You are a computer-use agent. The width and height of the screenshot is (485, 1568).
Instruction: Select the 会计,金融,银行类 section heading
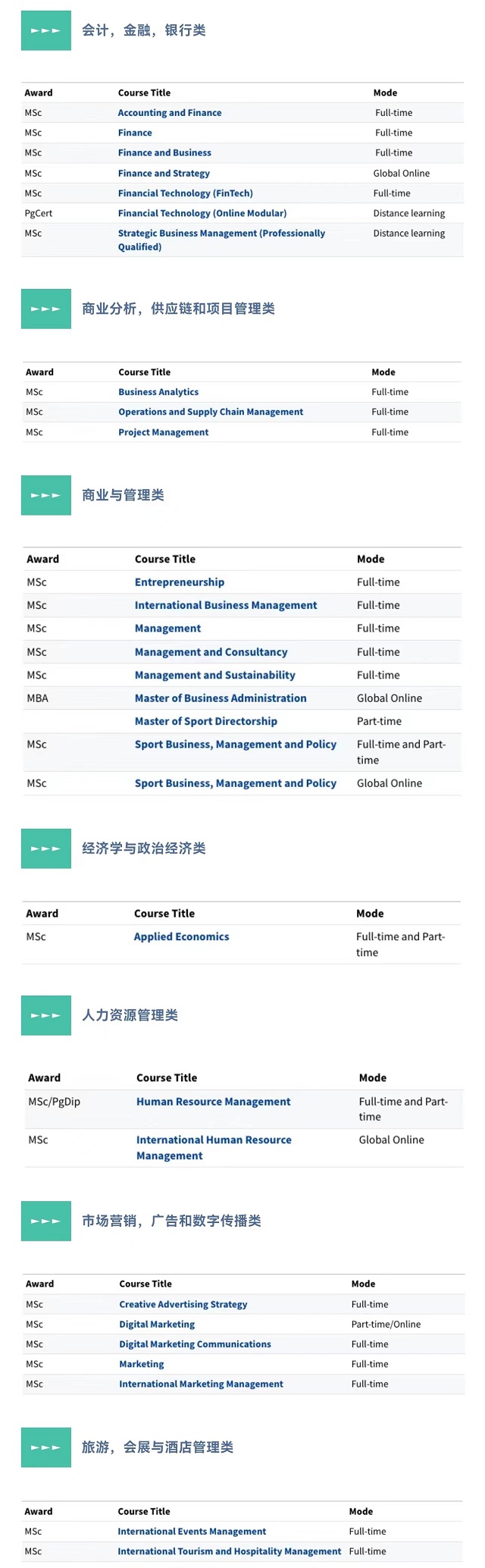coord(144,30)
